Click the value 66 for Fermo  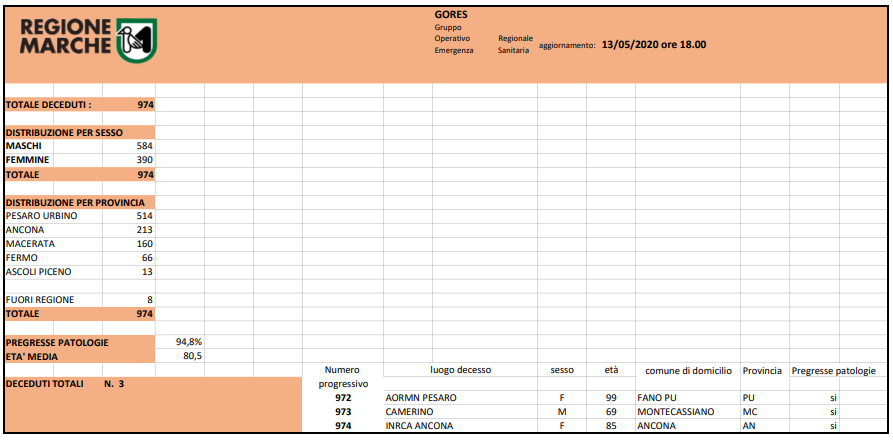(x=148, y=258)
